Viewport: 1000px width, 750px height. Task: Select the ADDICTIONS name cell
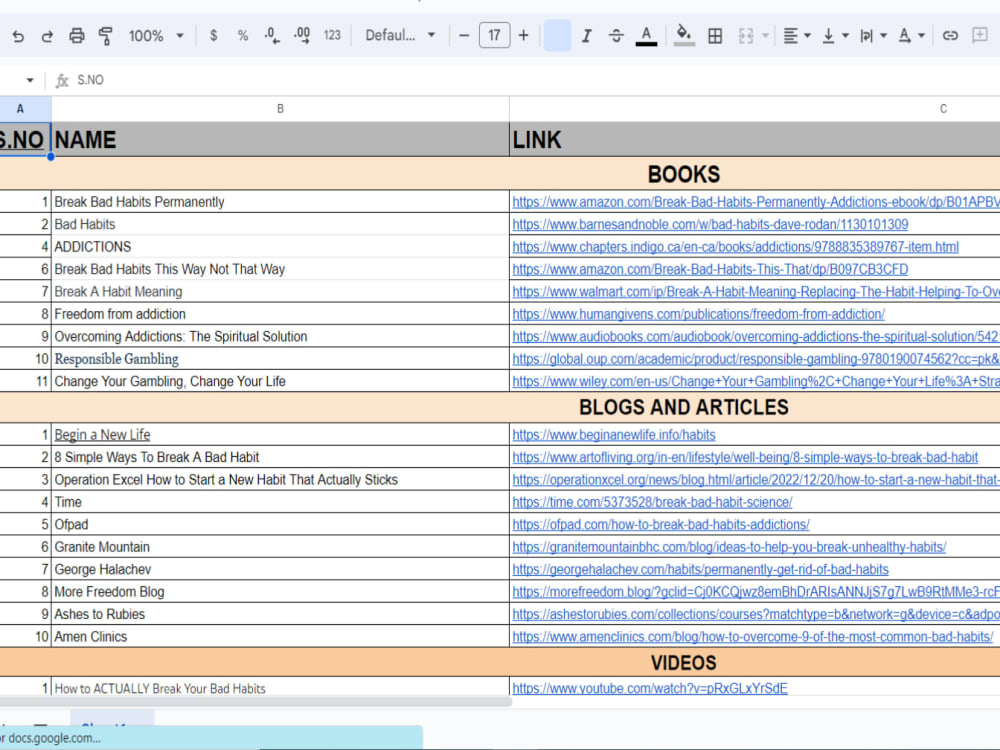280,247
